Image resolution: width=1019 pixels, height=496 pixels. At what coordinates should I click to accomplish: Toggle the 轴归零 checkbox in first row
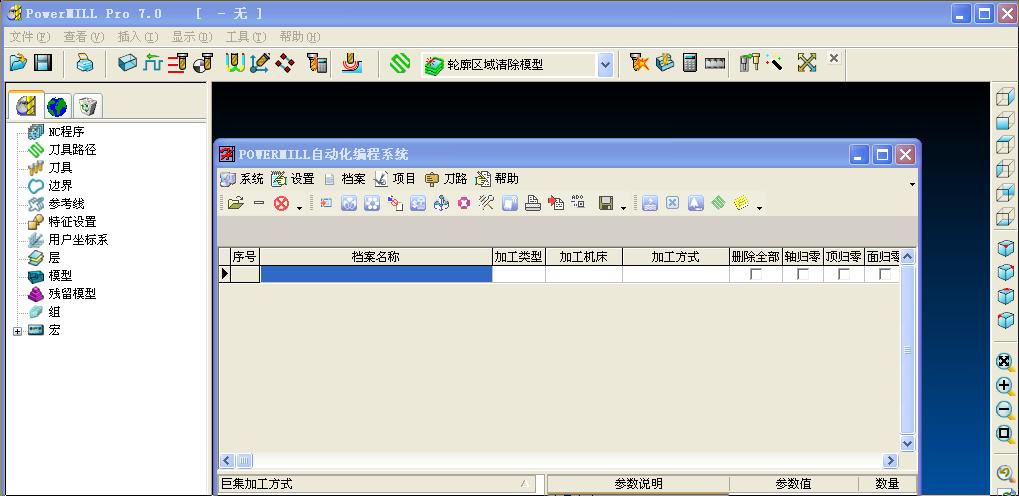coord(803,274)
